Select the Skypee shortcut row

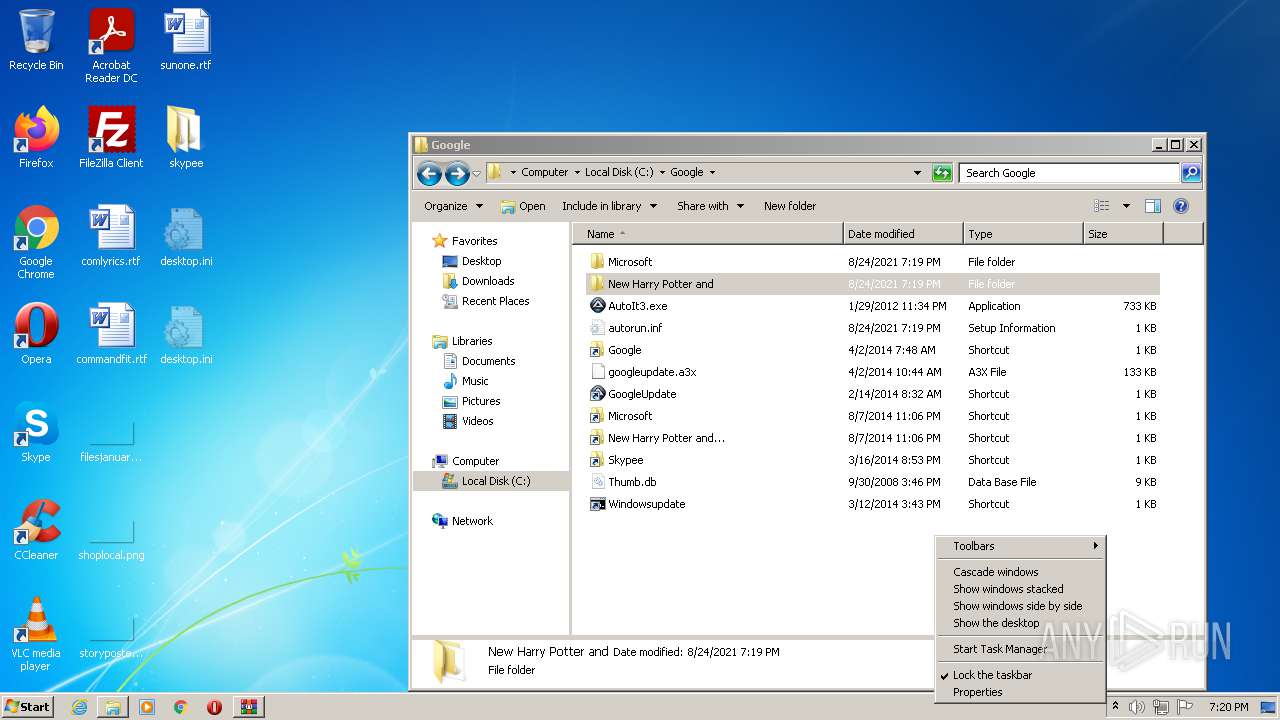click(x=873, y=460)
